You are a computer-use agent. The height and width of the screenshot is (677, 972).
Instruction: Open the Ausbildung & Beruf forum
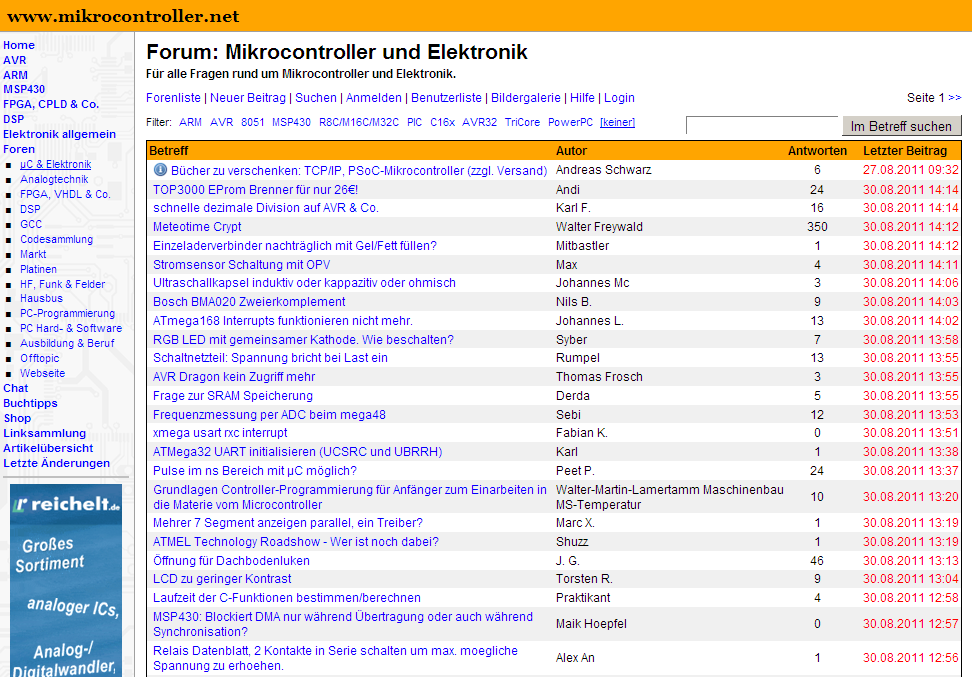tap(67, 343)
